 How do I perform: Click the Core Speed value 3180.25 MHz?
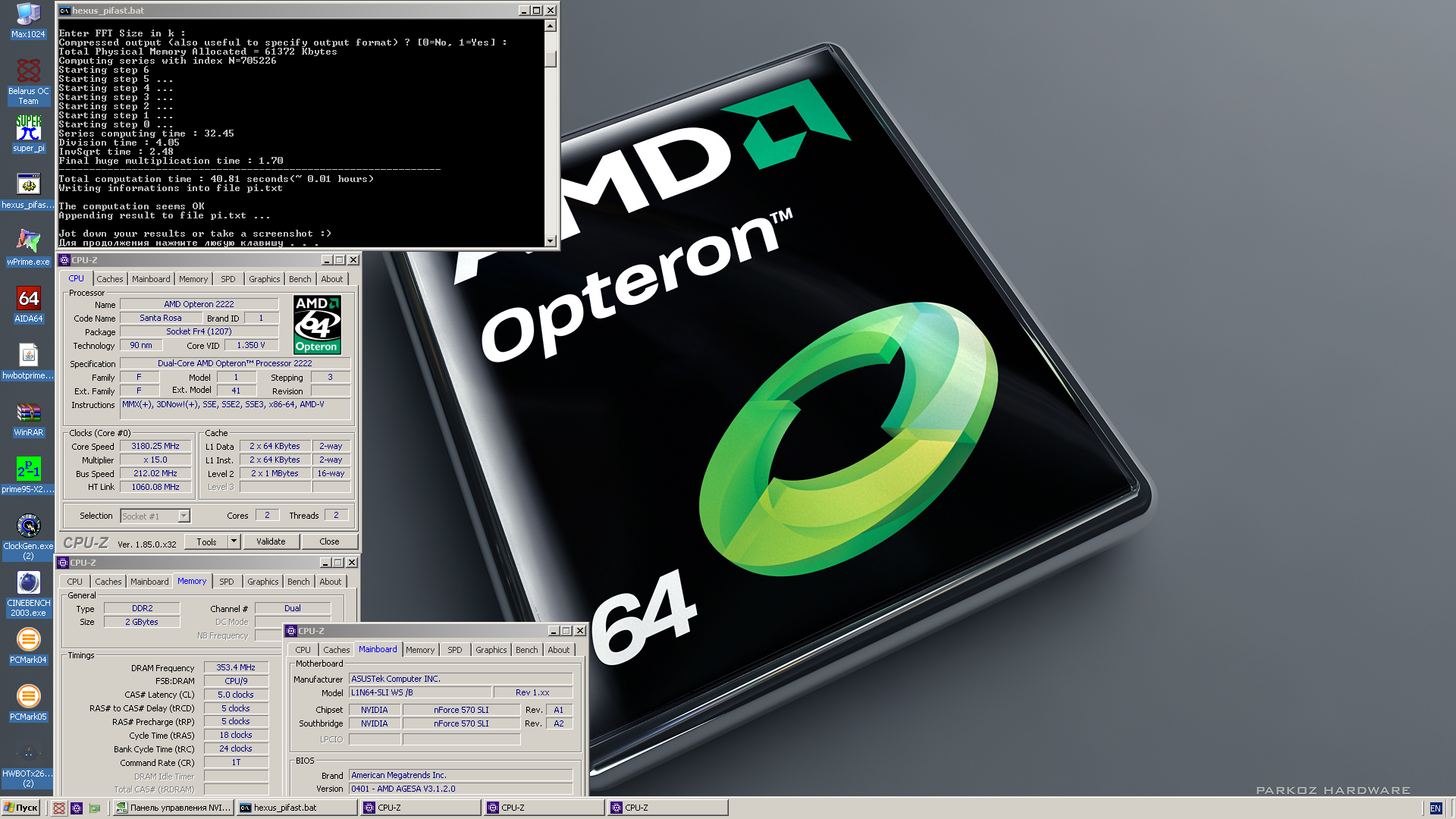point(155,447)
